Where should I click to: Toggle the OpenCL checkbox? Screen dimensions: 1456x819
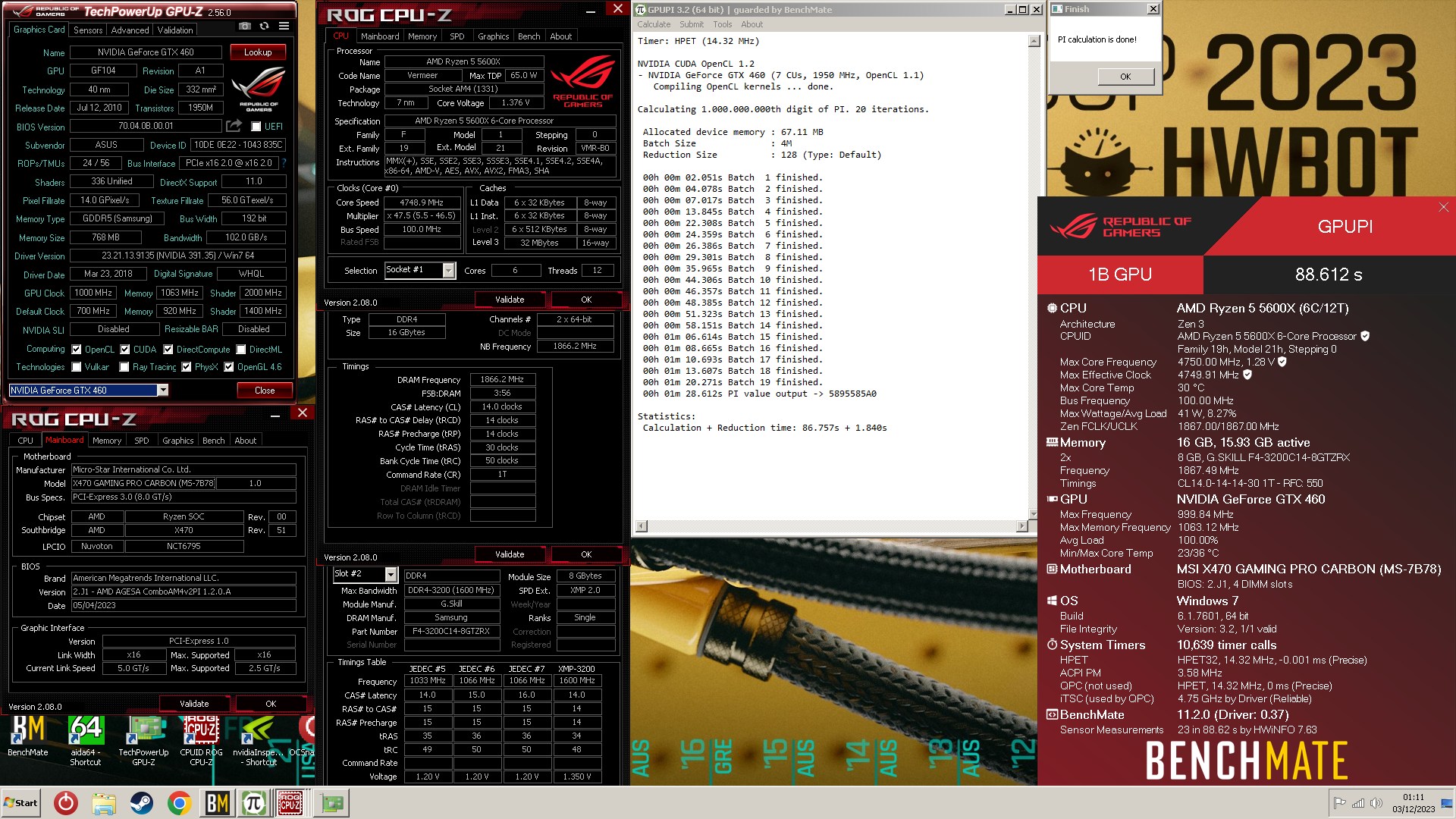77,350
